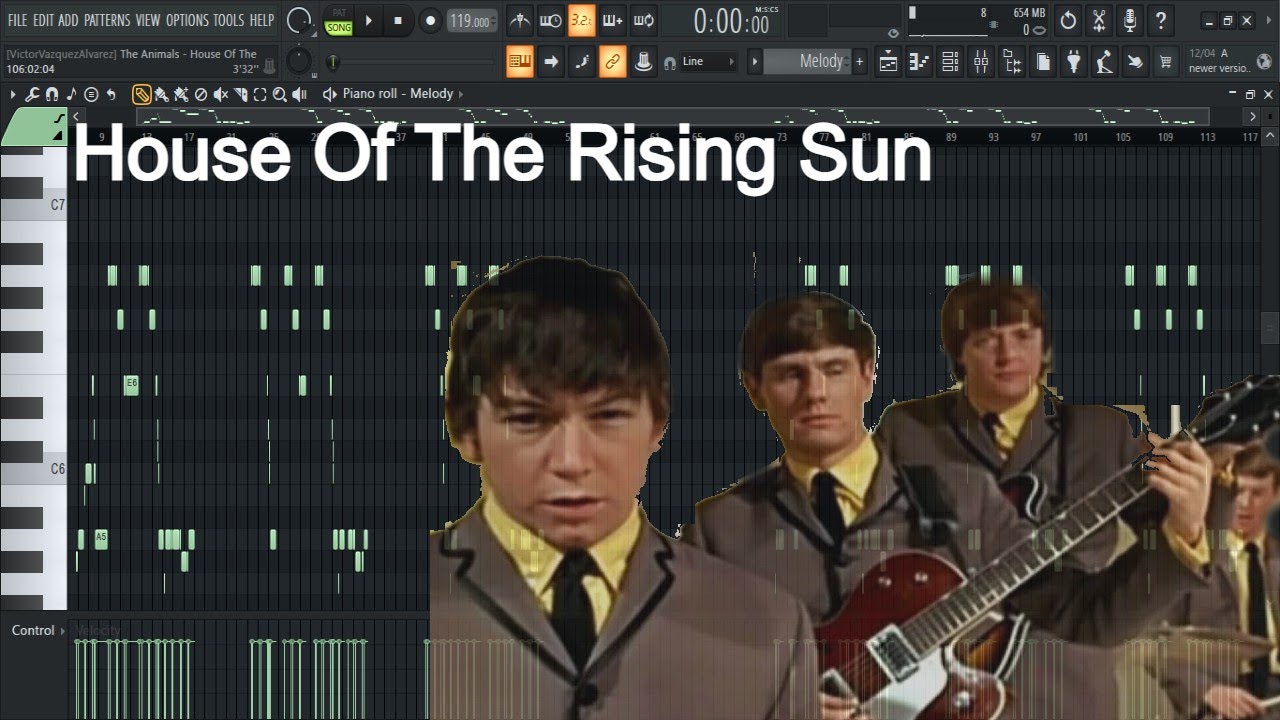Click the Melody pattern name selector
Screen dimensions: 1280x720
click(x=807, y=62)
